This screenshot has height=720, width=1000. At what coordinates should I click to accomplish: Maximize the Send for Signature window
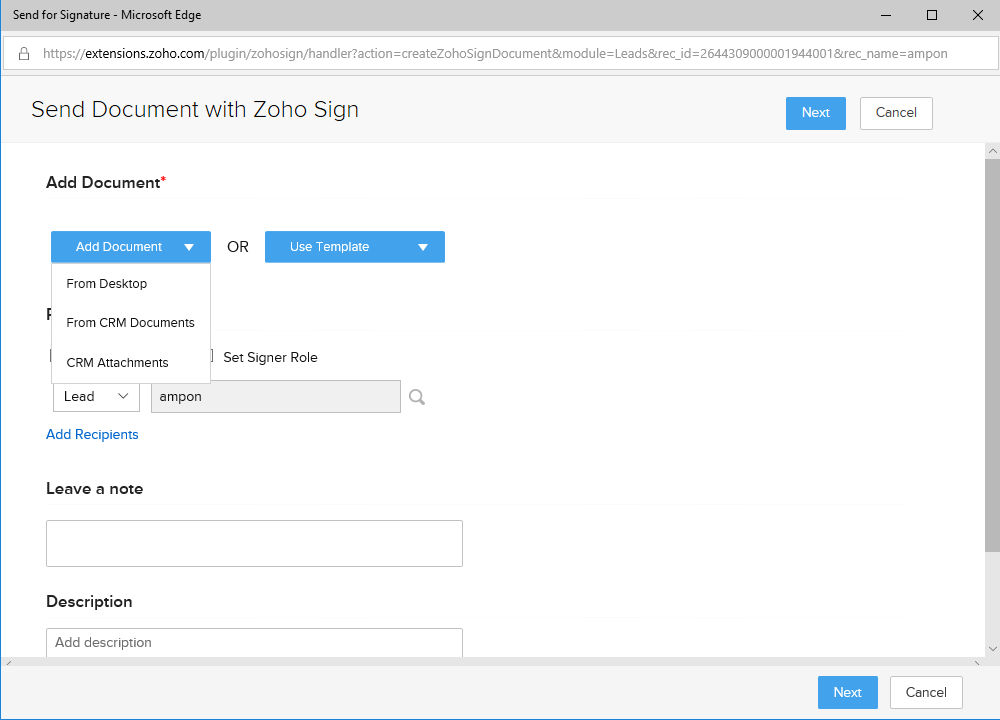[x=932, y=15]
